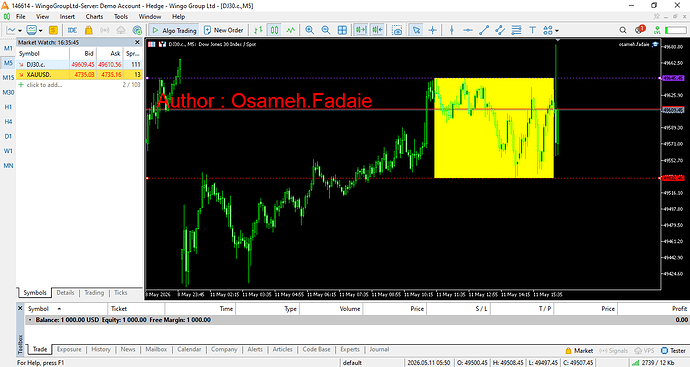Viewport: 690px width, 367px height.
Task: Select the XAUUSD. symbol row
Action: [79, 74]
